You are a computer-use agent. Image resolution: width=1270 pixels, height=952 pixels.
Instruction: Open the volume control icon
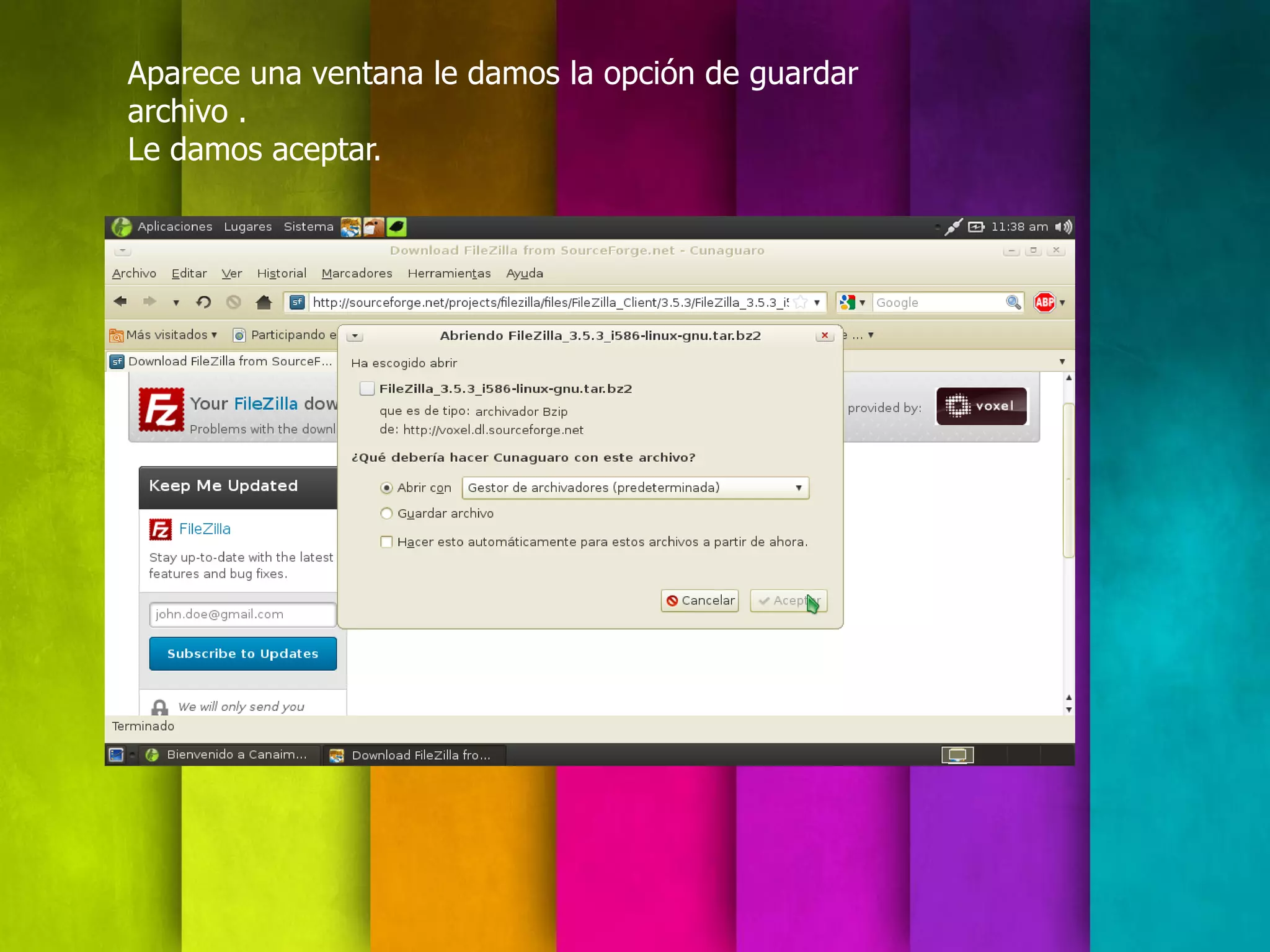[x=1064, y=227]
